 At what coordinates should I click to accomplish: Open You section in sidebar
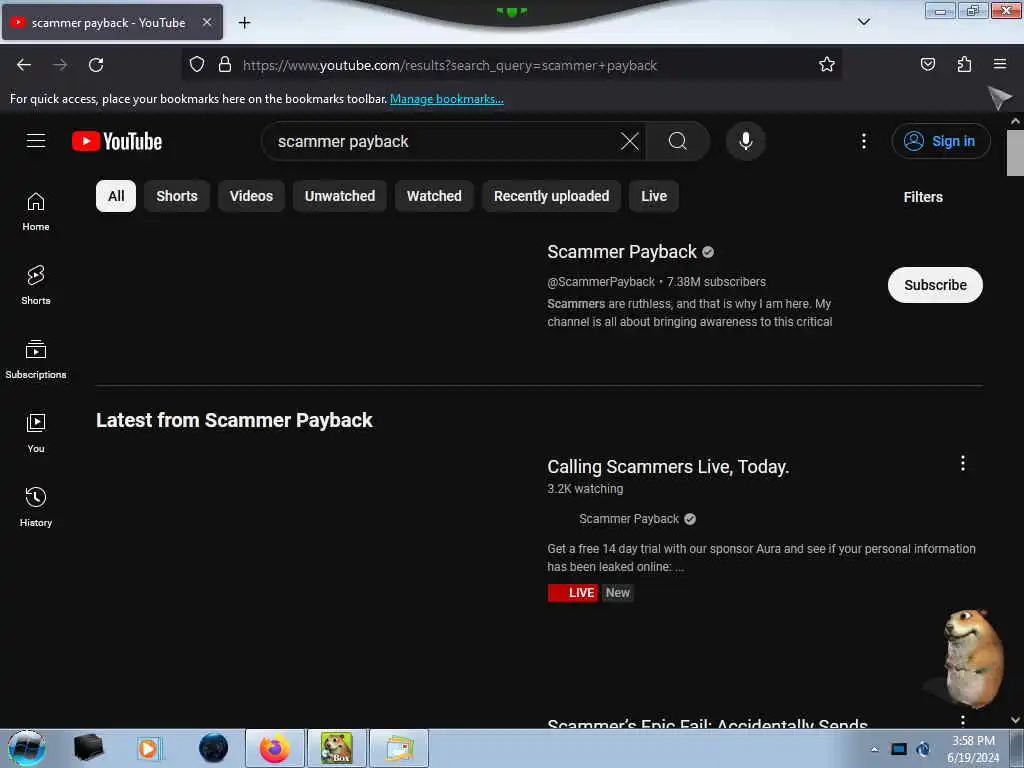click(x=36, y=433)
